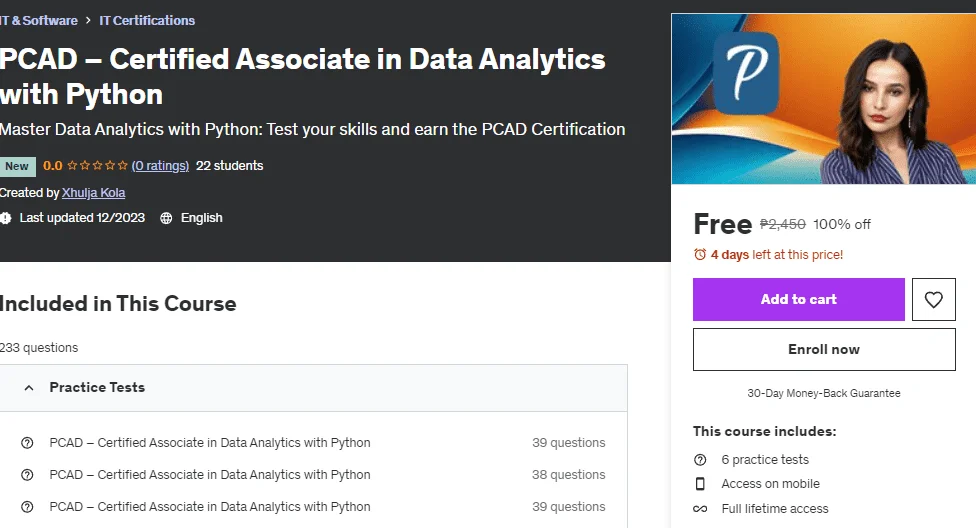Open IT & Software breadcrumb category
Screen dimensions: 976x528
click(x=39, y=21)
